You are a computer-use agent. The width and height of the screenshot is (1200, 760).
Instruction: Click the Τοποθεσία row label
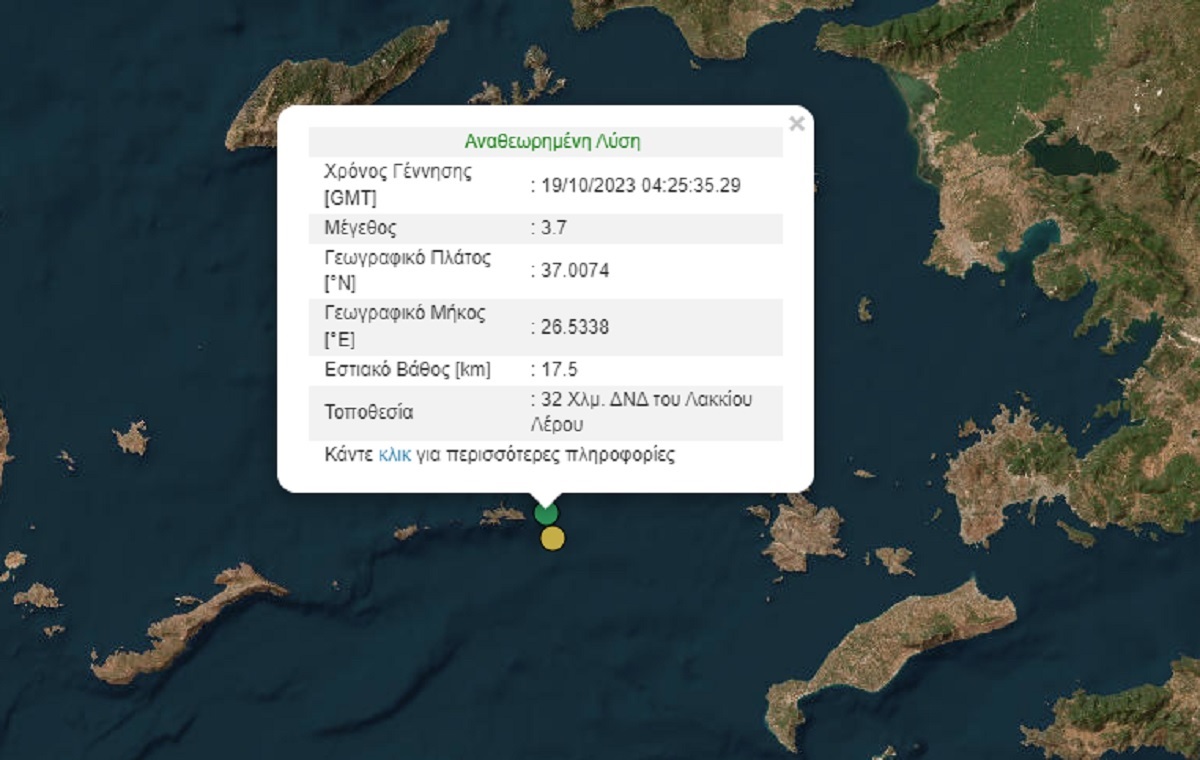click(x=368, y=412)
